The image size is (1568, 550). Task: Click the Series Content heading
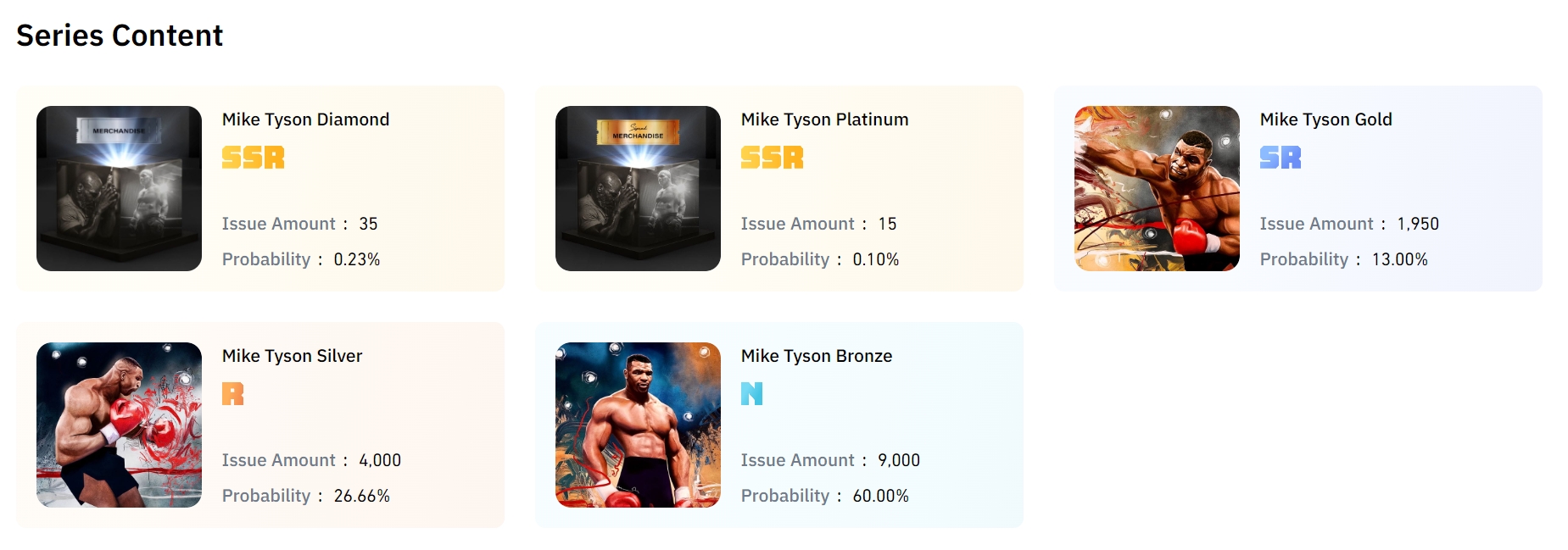point(120,36)
